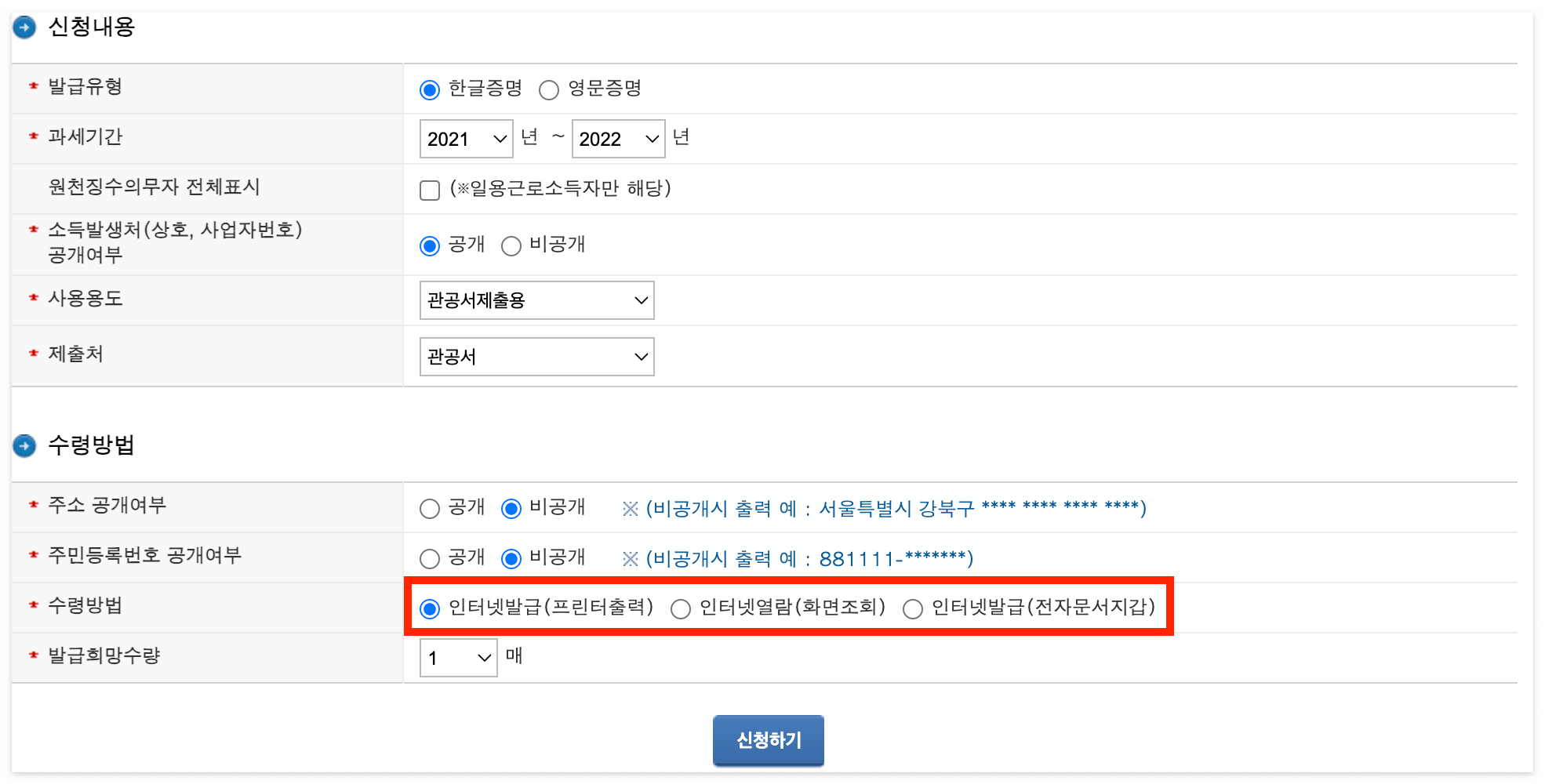1545x784 pixels.
Task: Select 비공개 for address disclosure
Action: tap(511, 508)
